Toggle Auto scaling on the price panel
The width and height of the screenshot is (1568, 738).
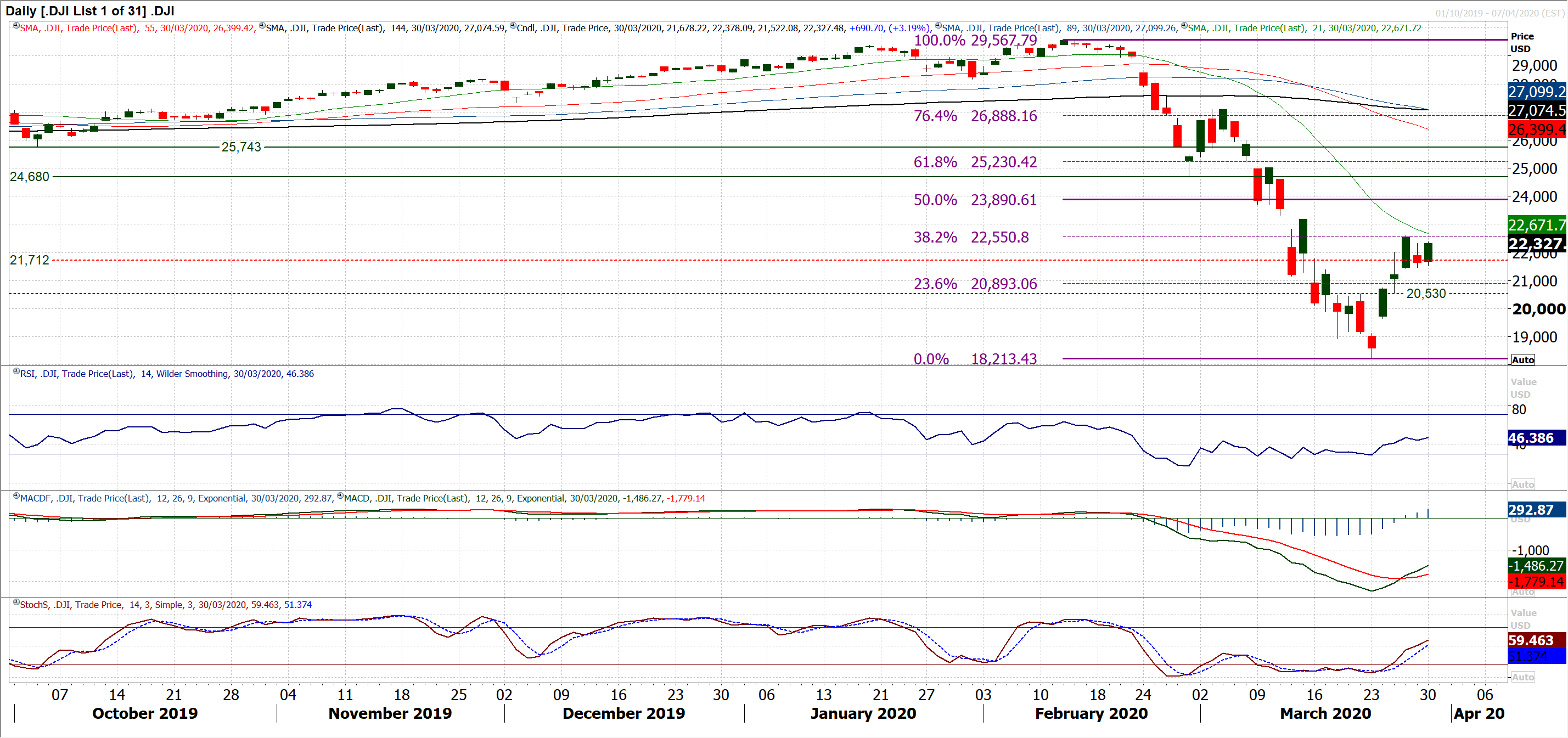point(1523,359)
